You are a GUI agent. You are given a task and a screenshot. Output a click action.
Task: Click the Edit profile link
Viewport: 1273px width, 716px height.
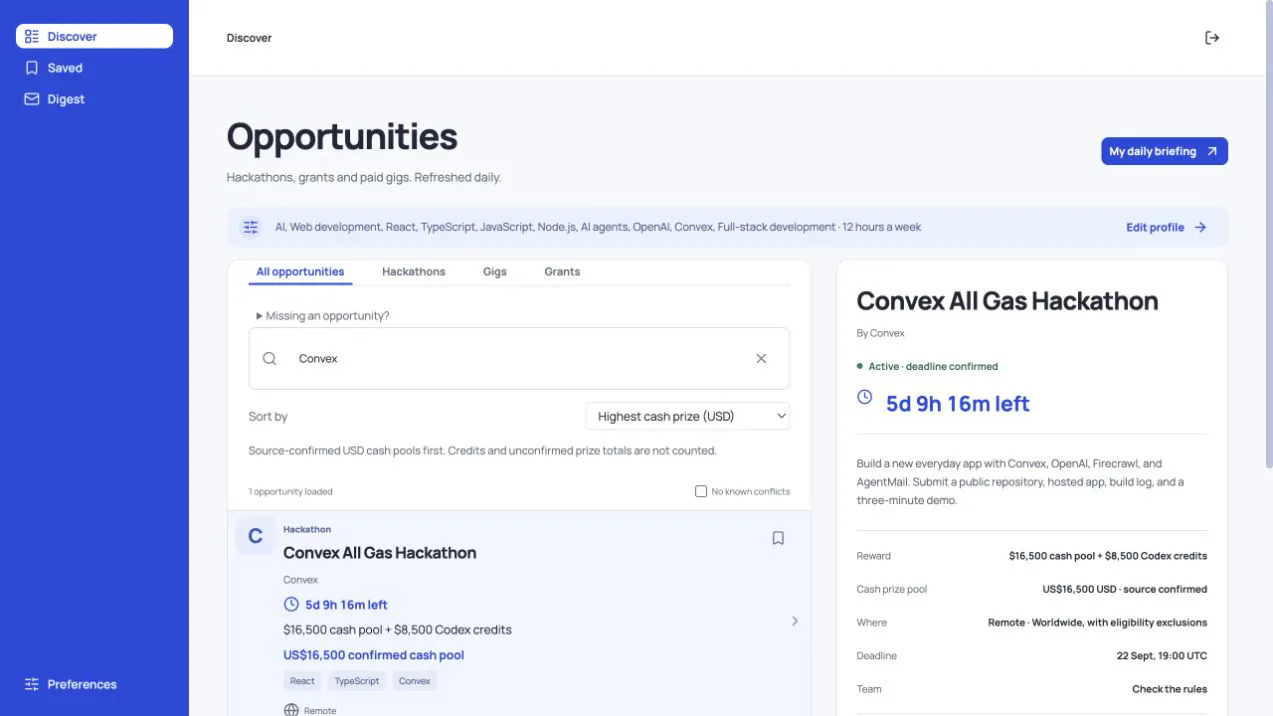coord(1166,227)
